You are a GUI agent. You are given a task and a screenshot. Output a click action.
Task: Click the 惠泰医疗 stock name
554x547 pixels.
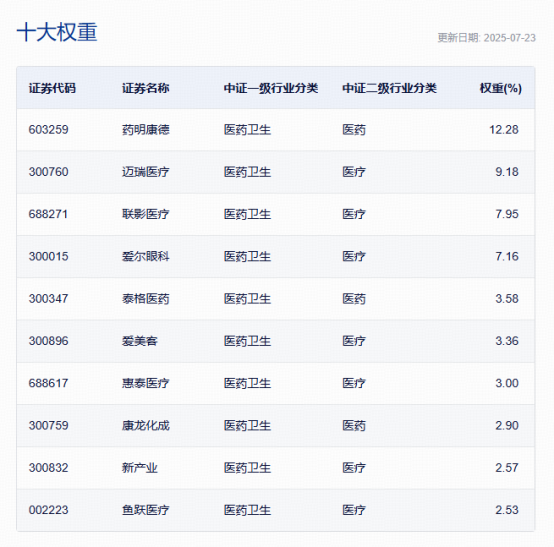(146, 383)
